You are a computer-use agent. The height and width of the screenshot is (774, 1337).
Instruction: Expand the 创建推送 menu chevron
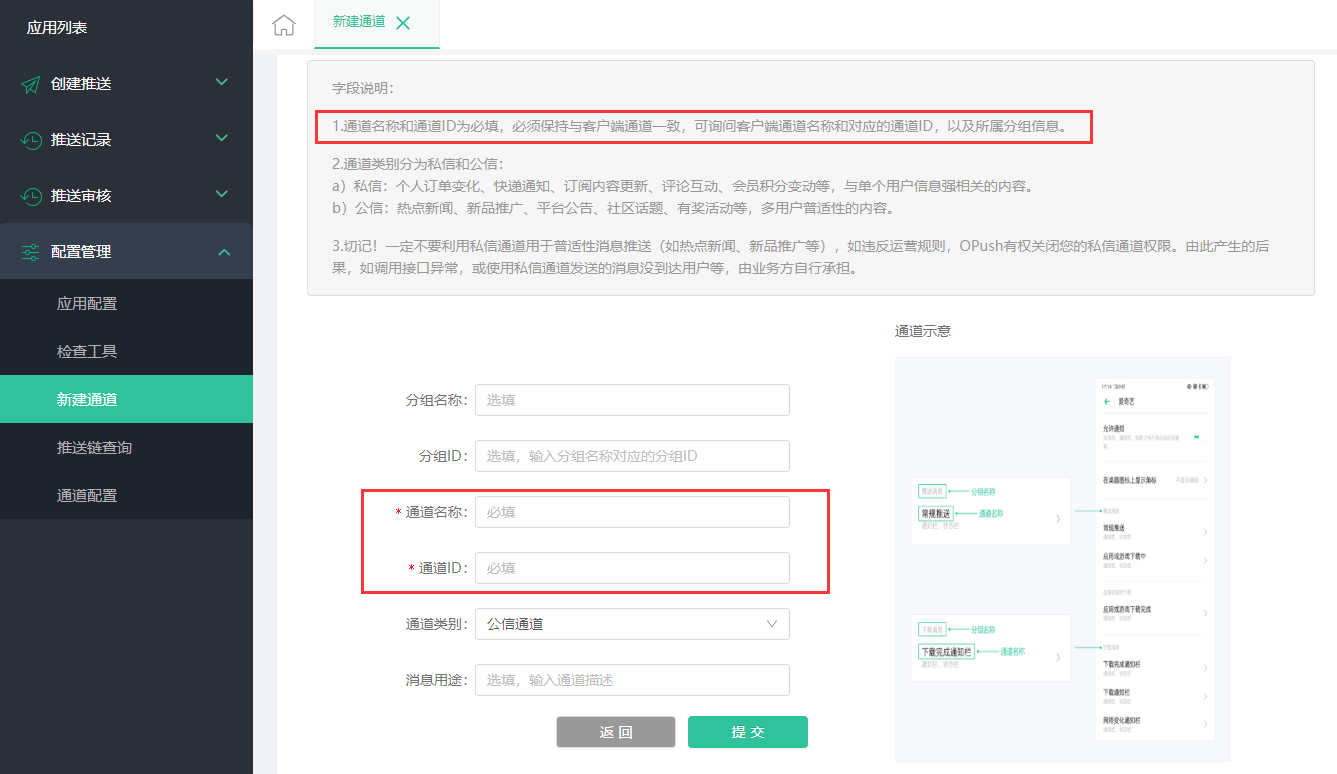coord(222,82)
